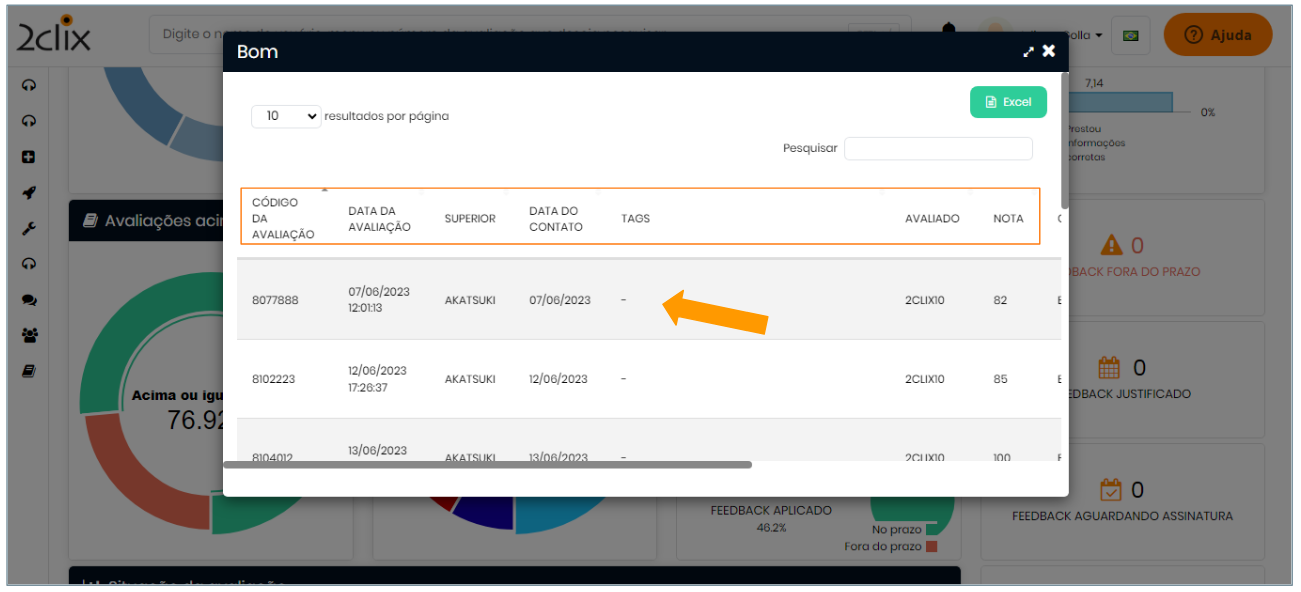Expand the user account dropdown arrow
1301x592 pixels.
click(1099, 35)
